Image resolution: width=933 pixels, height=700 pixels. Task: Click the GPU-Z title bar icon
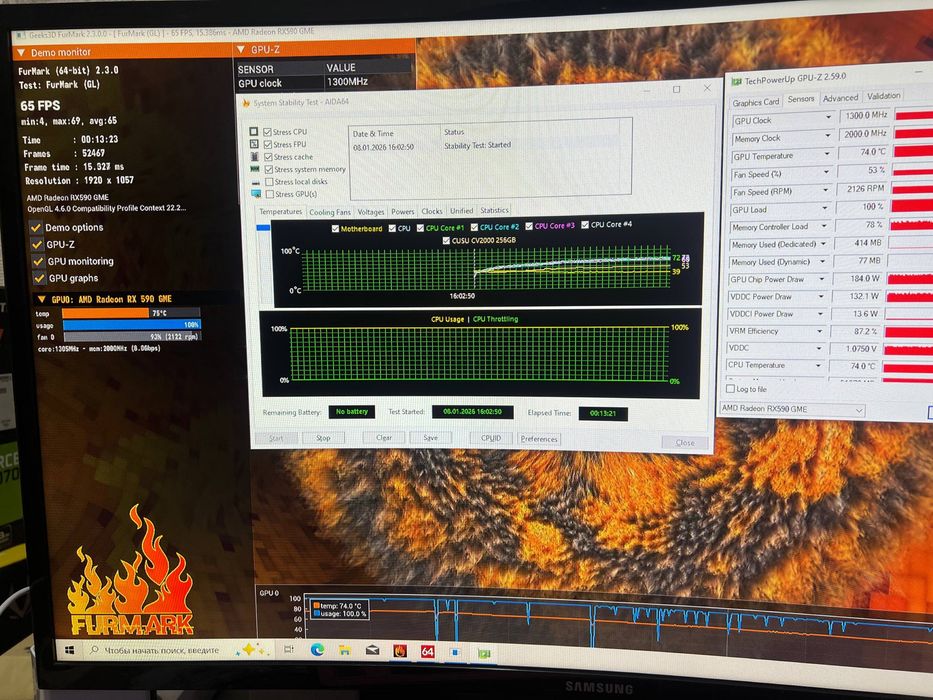click(737, 81)
